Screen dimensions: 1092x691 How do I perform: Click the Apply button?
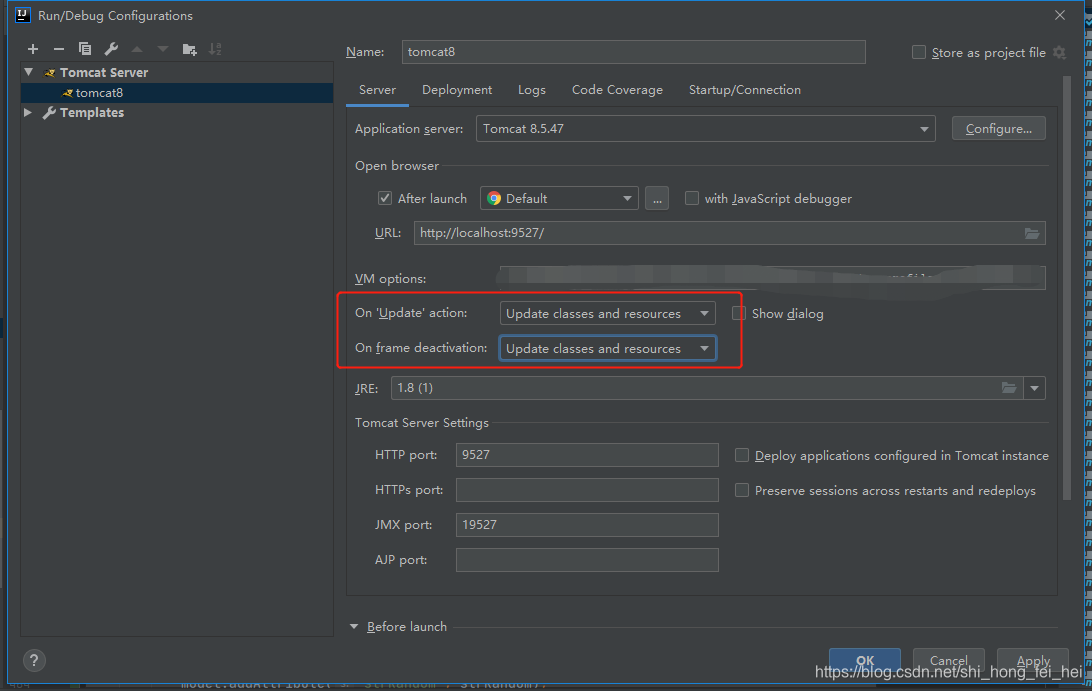(1033, 660)
